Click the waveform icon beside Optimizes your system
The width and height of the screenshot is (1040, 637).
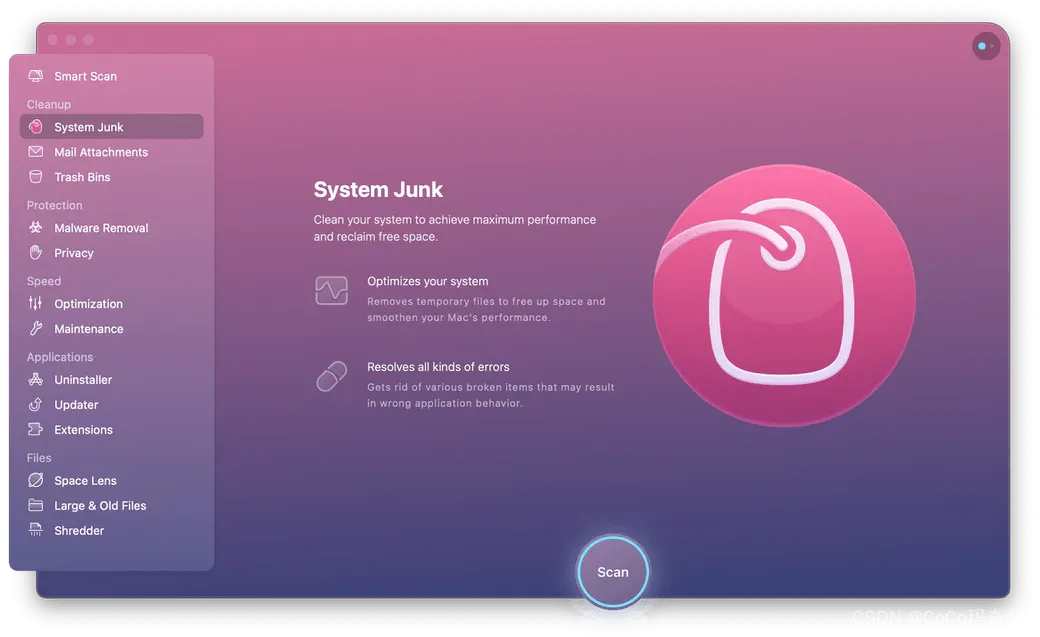pos(332,291)
